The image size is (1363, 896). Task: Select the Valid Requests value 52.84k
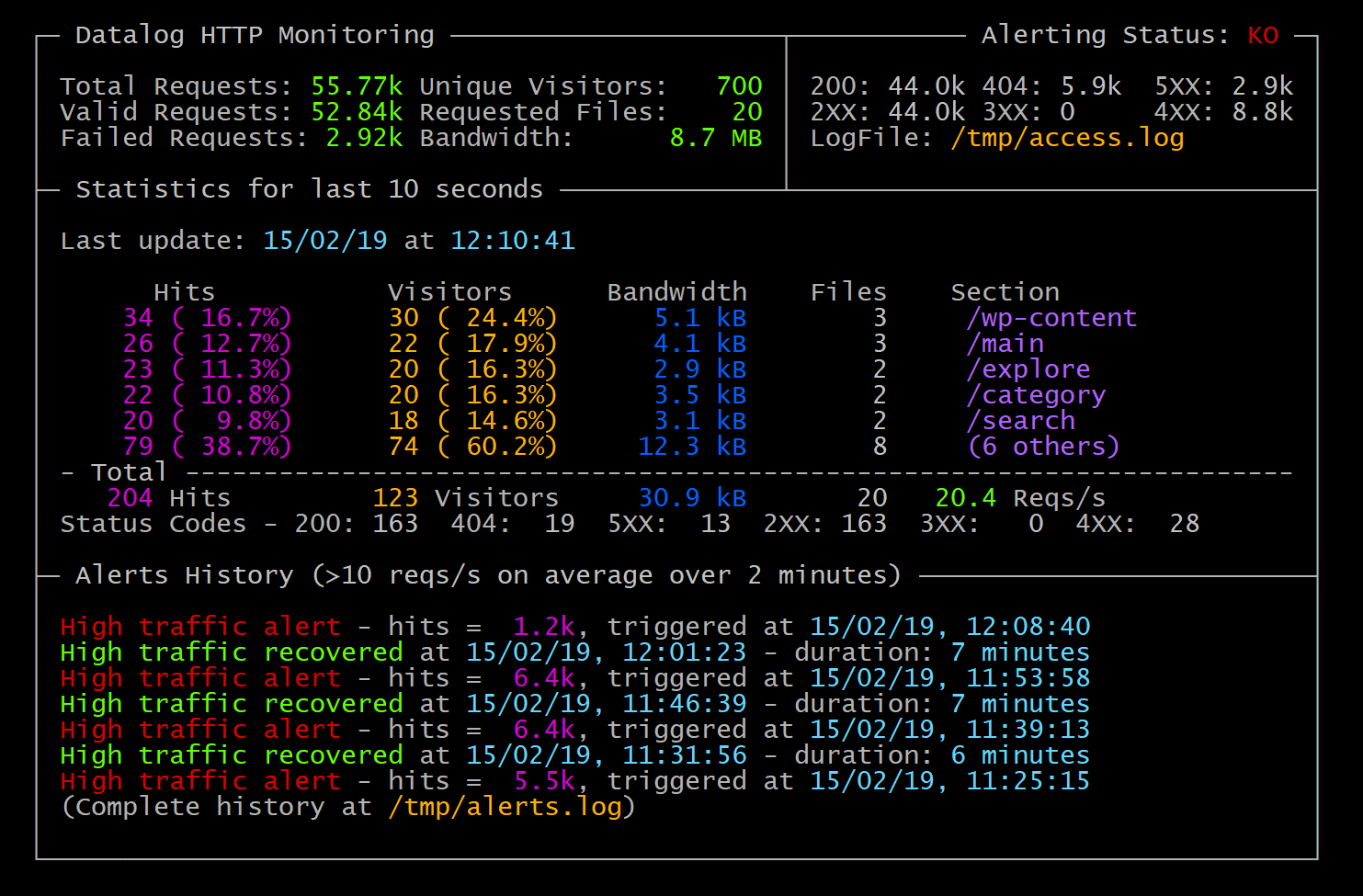[x=357, y=112]
